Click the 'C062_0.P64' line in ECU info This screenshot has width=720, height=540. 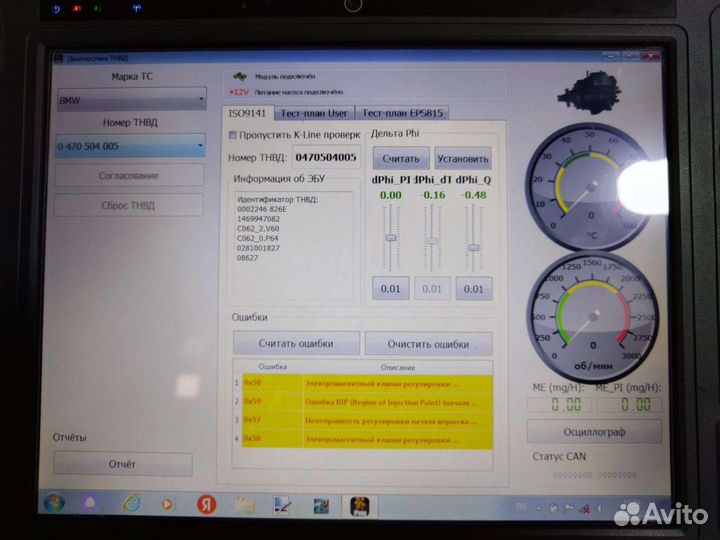[x=258, y=238]
